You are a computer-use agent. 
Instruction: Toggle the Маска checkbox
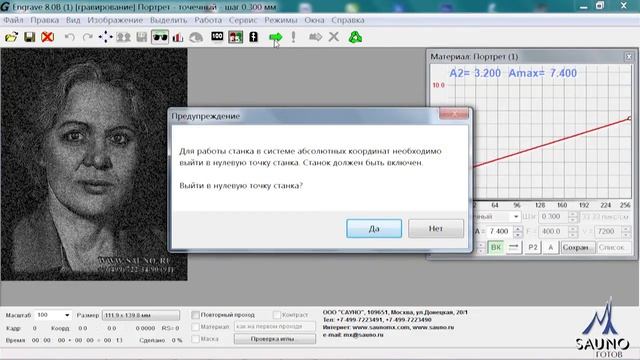point(196,339)
